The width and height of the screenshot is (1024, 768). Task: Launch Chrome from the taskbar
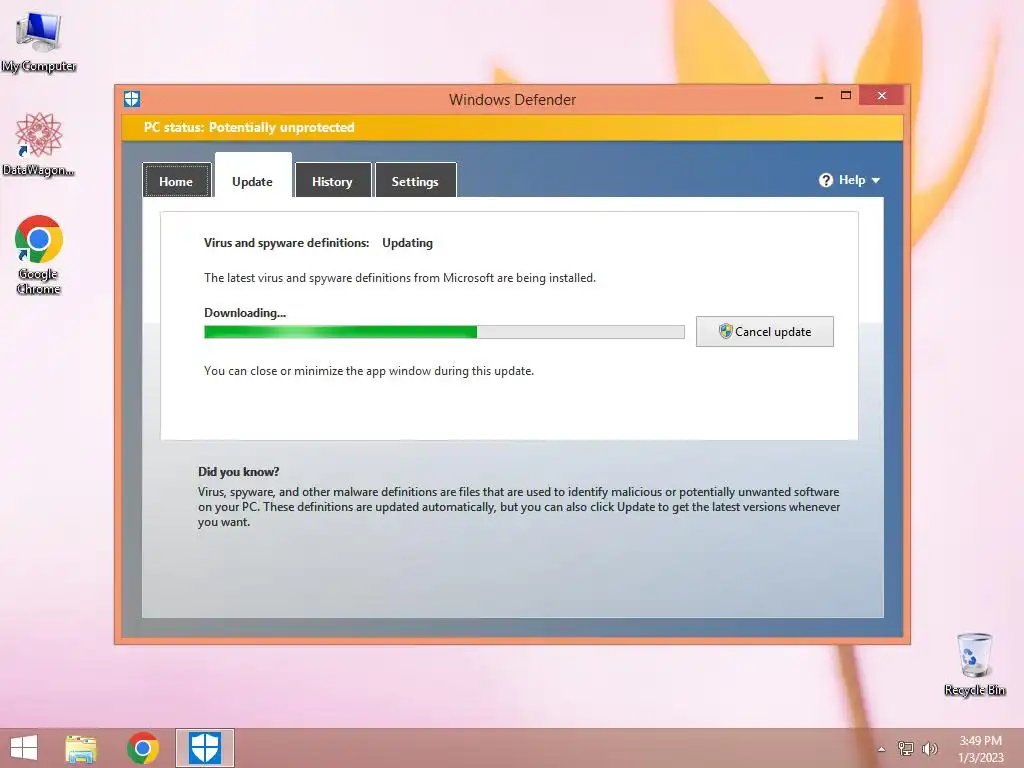point(143,748)
